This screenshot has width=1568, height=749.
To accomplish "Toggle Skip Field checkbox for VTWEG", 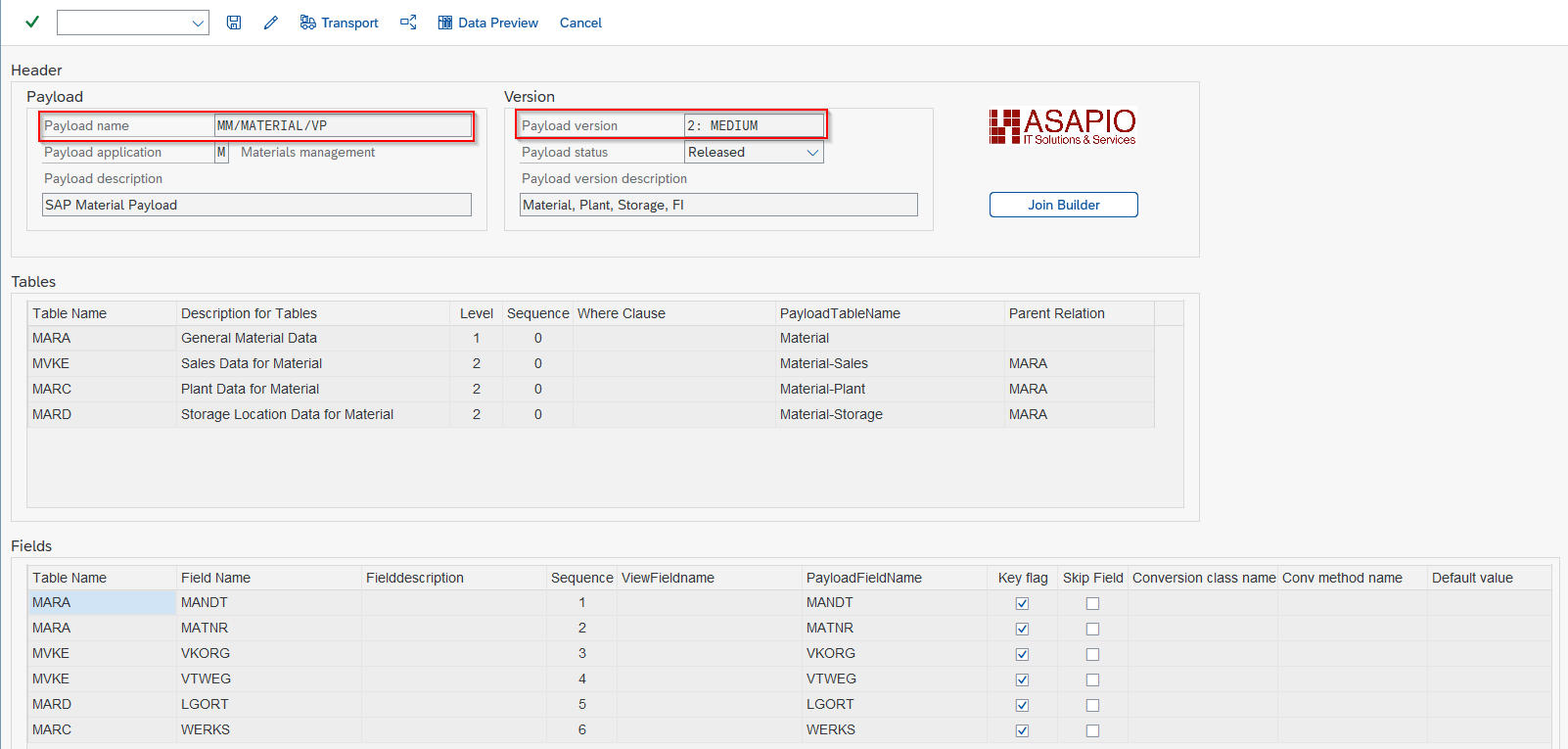I will point(1092,679).
